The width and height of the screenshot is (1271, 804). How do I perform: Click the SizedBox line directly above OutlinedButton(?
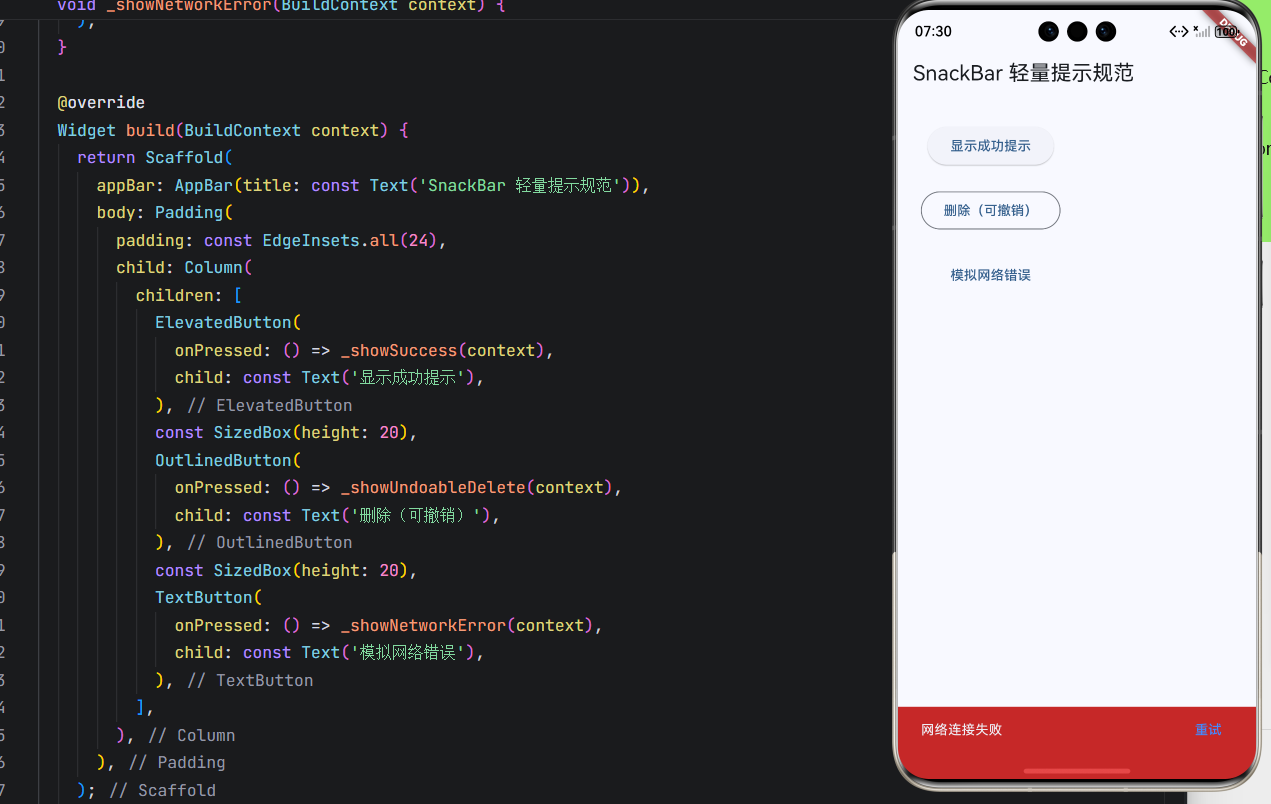coord(286,433)
